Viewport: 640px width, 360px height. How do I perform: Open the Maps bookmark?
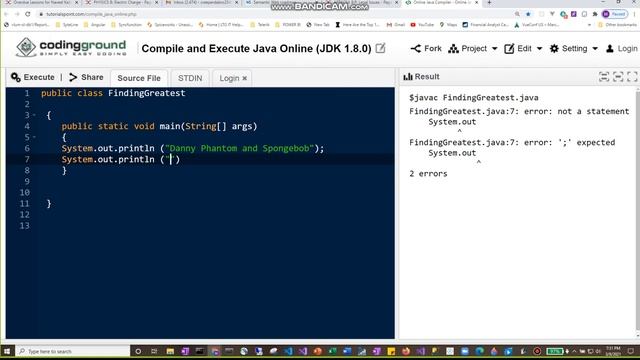[x=448, y=24]
